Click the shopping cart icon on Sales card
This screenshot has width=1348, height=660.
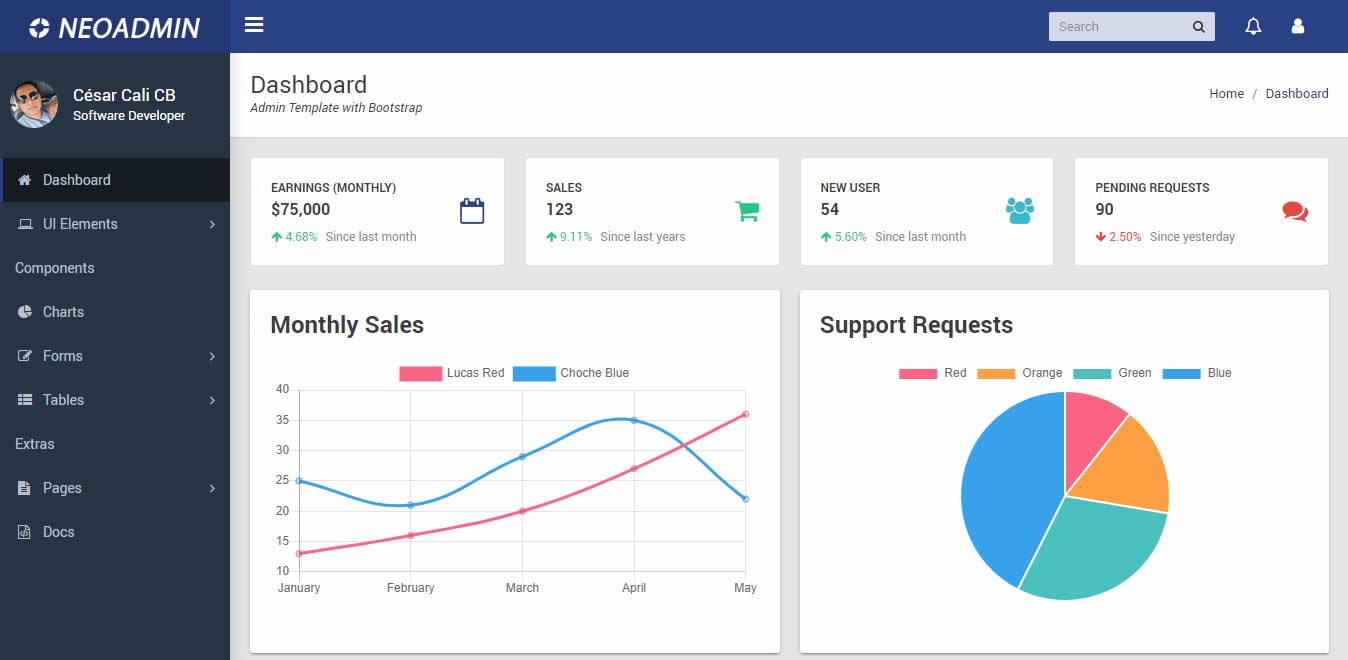click(x=746, y=210)
